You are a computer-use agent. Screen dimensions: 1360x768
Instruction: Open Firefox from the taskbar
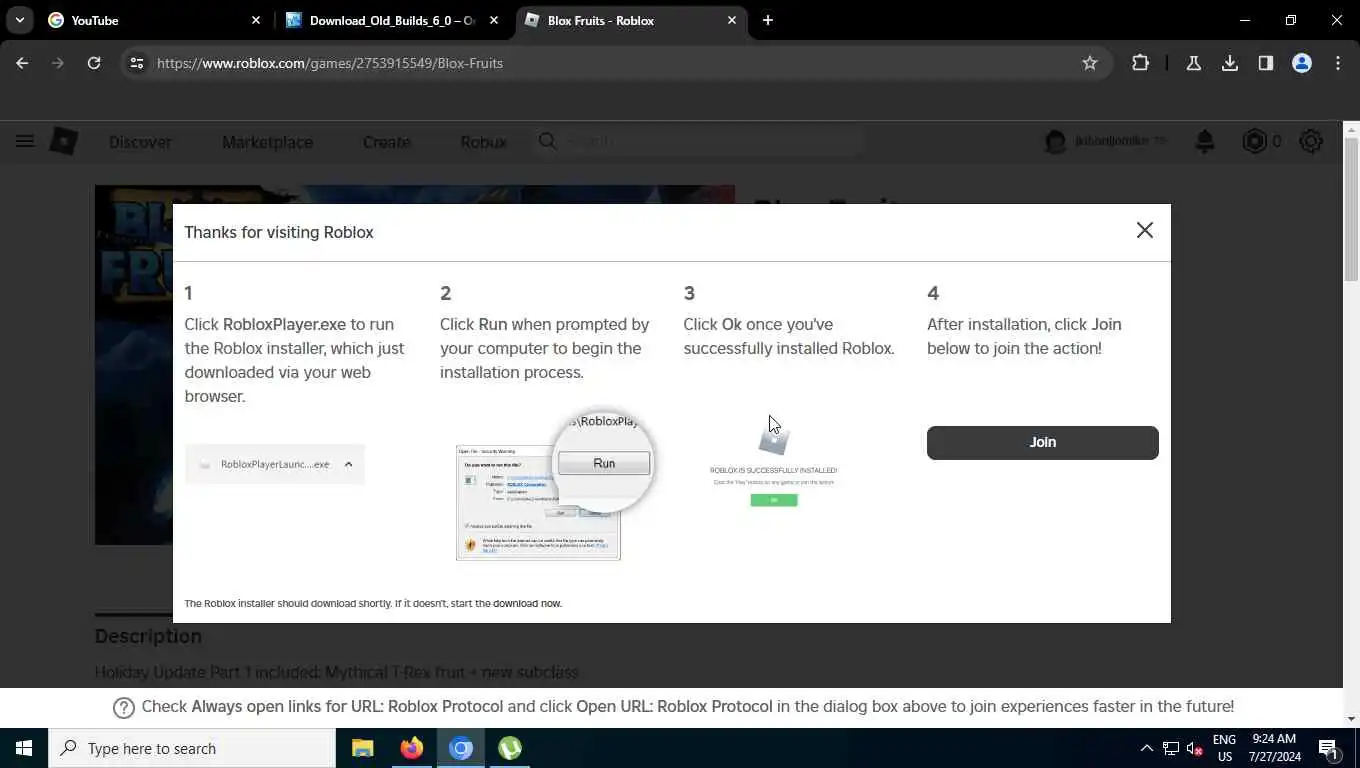411,748
